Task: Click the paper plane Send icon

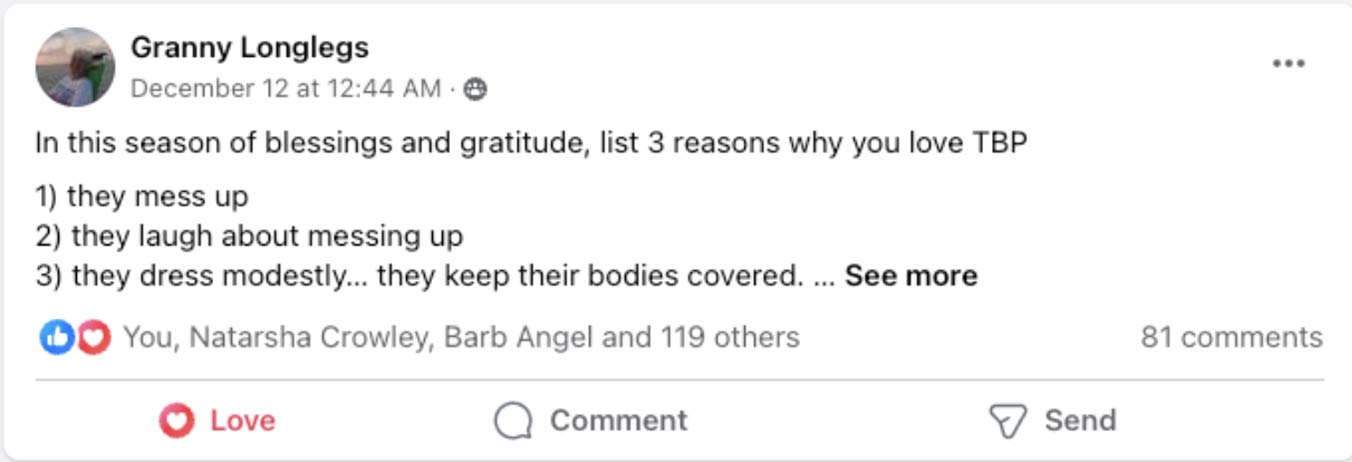Action: [x=1007, y=421]
